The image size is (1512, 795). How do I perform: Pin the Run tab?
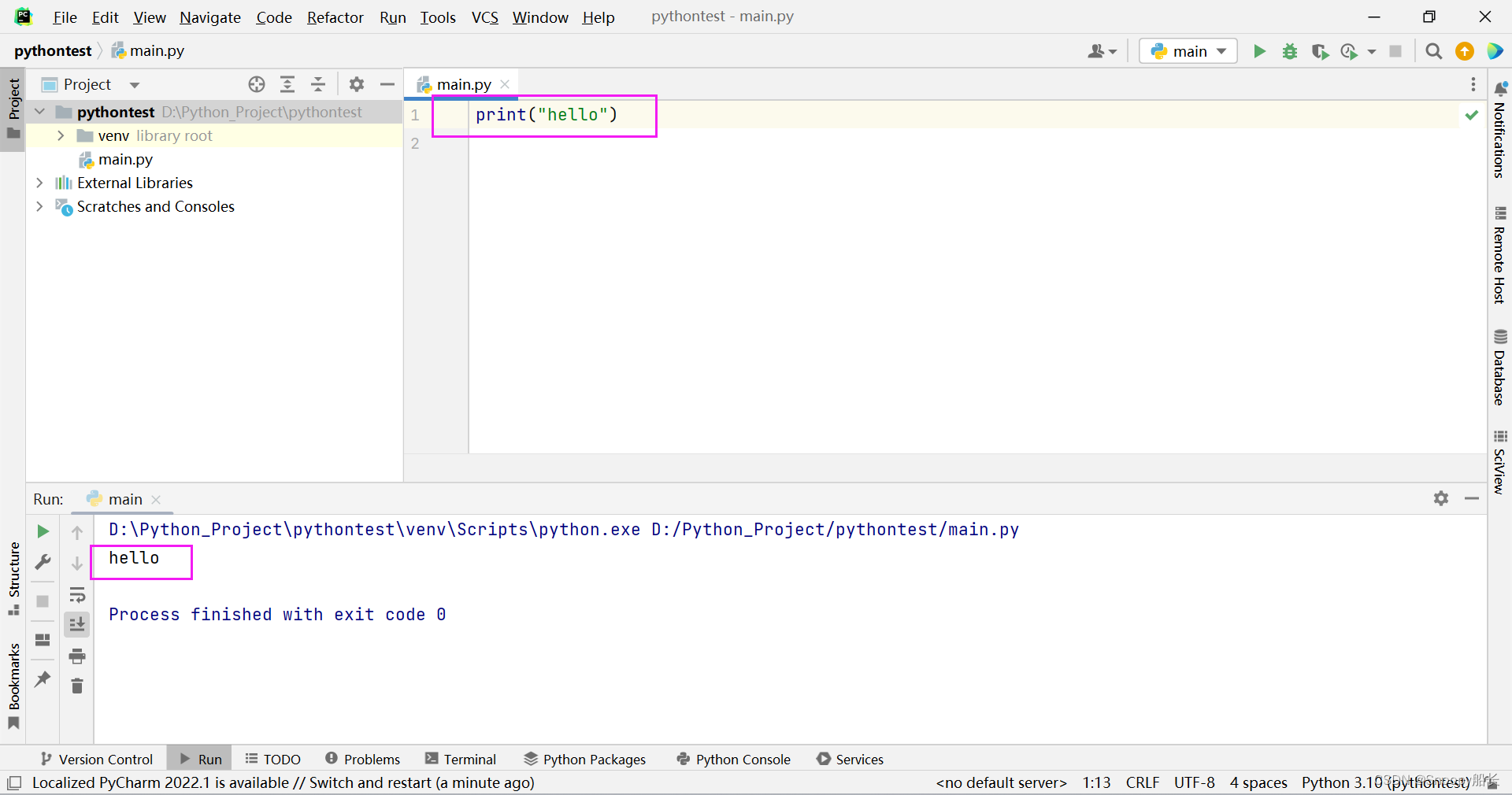click(43, 679)
